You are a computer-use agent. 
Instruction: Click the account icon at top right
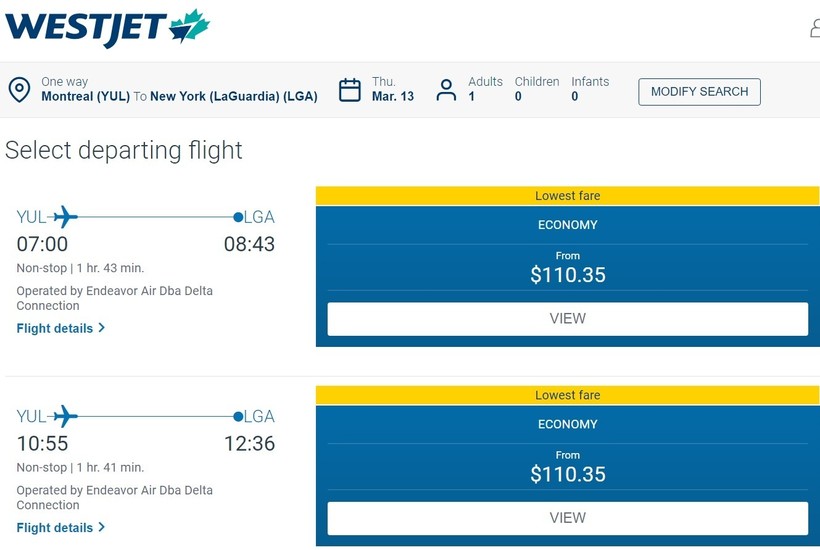click(815, 28)
